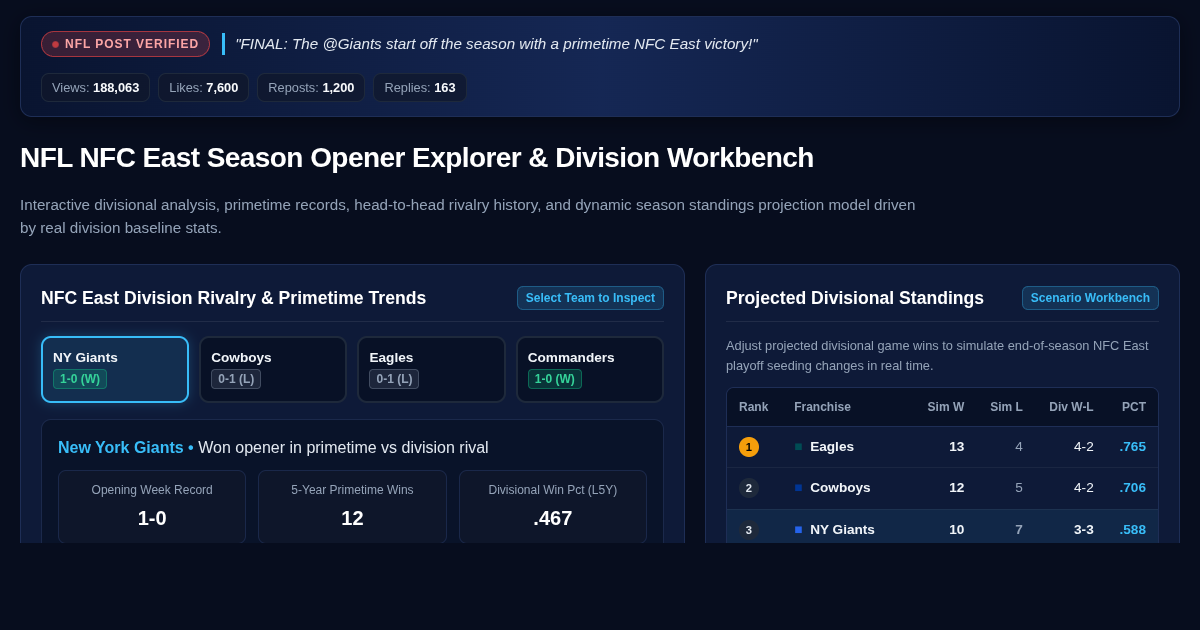The height and width of the screenshot is (630, 1200).
Task: Click the NFL POST VERIFIED badge
Action: tap(125, 44)
